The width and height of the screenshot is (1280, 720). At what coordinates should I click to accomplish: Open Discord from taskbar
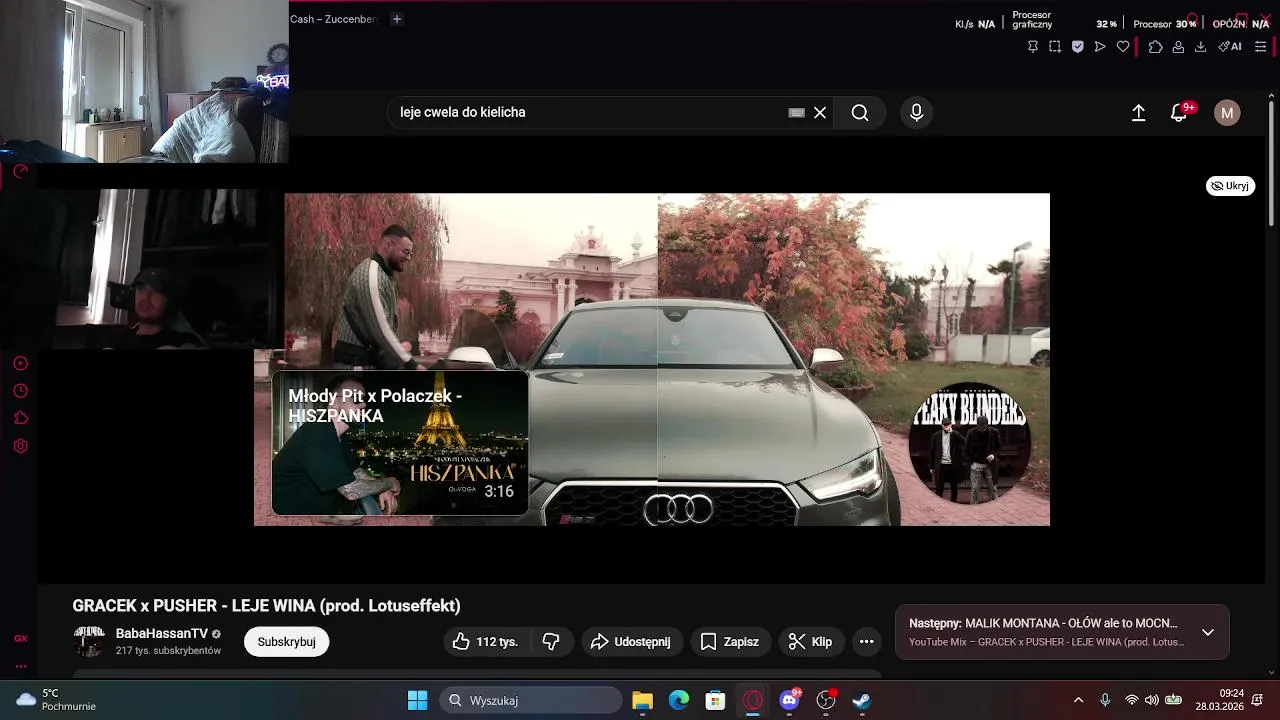click(x=790, y=700)
